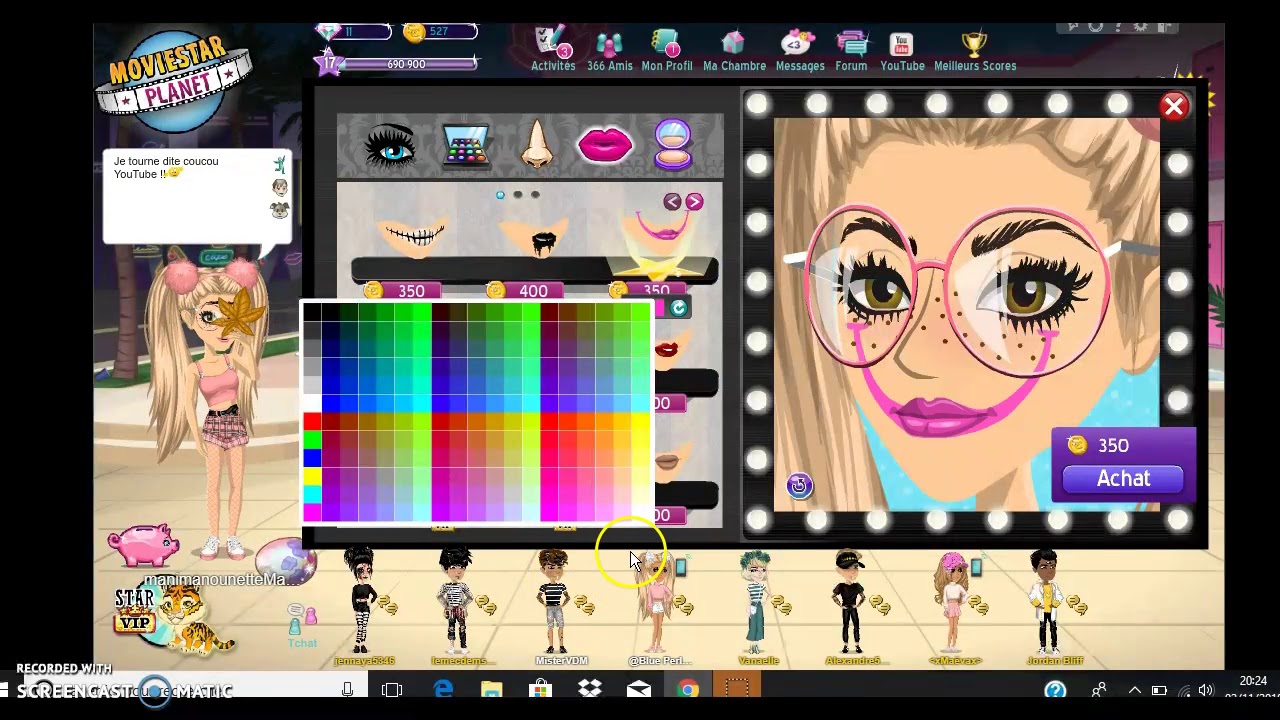Open Meilleurs Scores trophy

point(974,50)
